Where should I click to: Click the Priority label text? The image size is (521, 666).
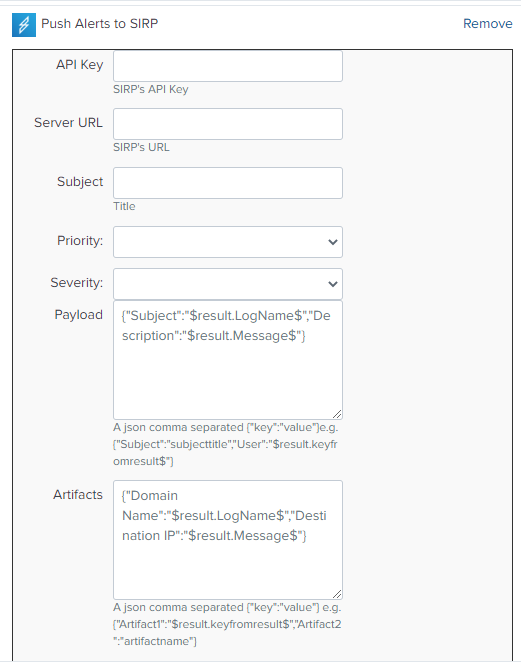click(80, 241)
